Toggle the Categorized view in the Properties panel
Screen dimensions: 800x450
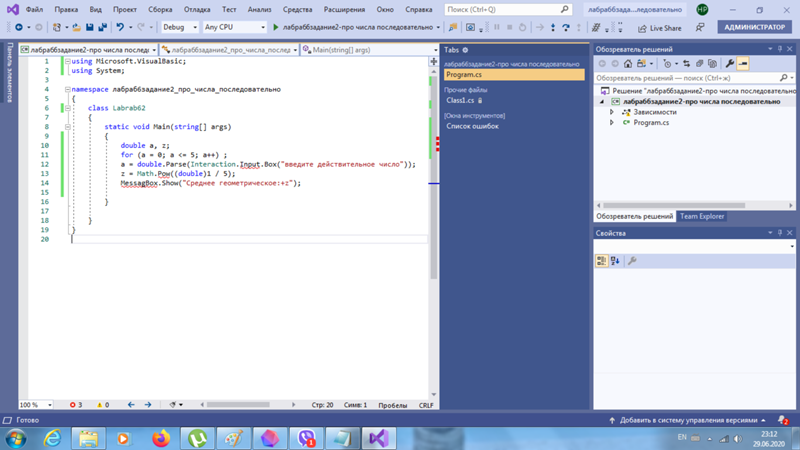click(602, 261)
